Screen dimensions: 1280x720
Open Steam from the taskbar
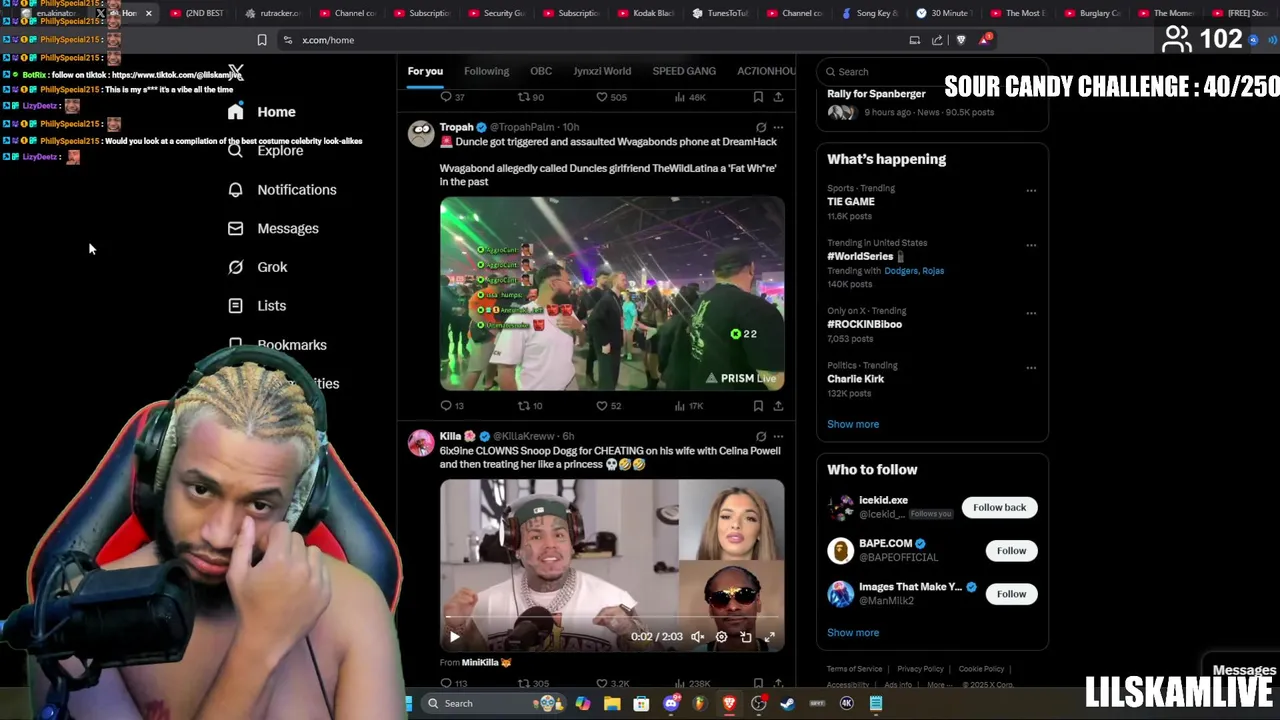(x=788, y=704)
